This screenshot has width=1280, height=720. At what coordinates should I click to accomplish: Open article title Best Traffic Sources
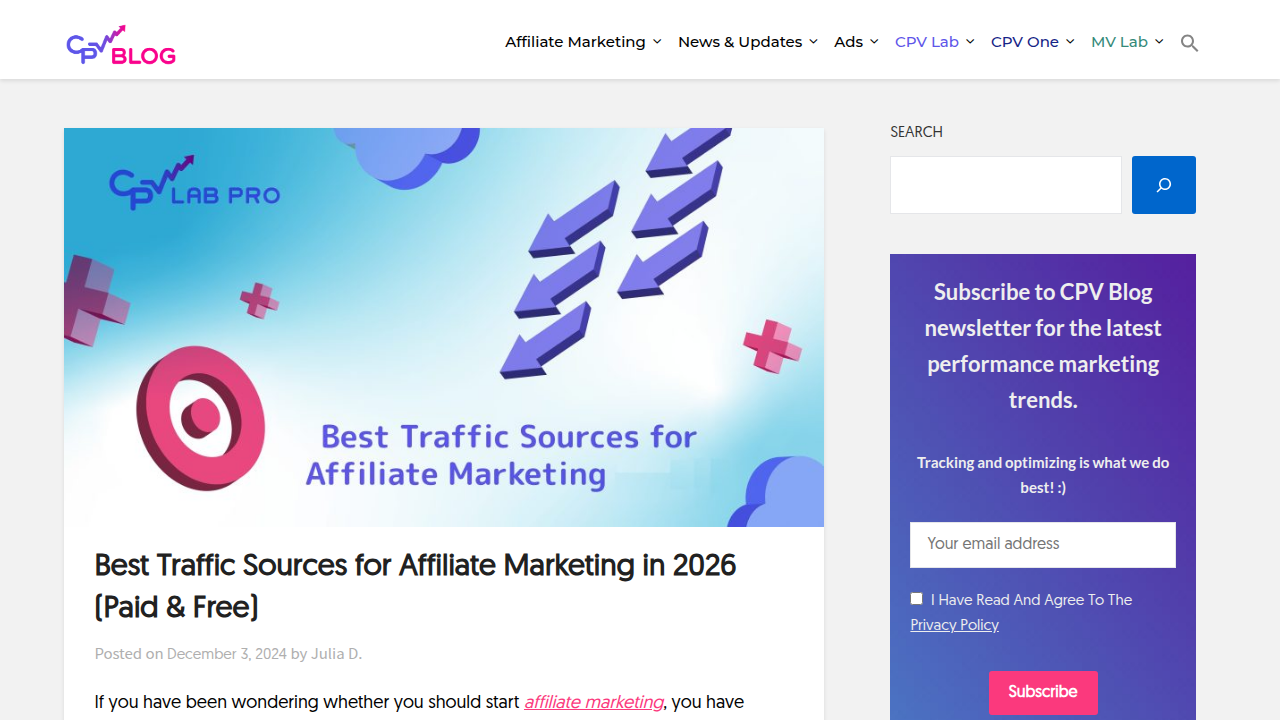(415, 586)
